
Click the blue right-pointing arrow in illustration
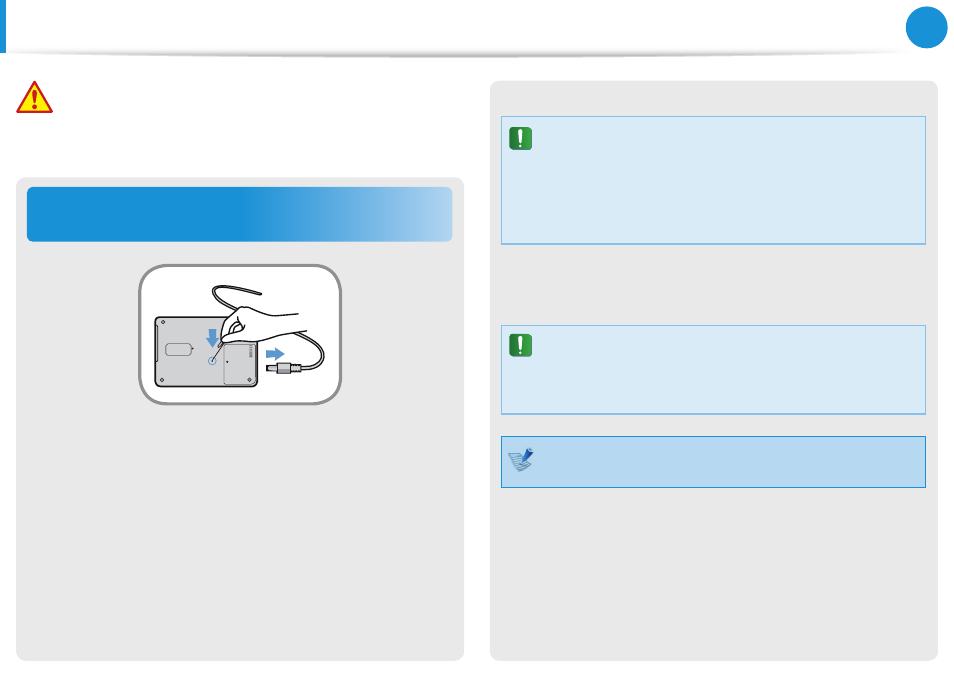click(x=275, y=353)
